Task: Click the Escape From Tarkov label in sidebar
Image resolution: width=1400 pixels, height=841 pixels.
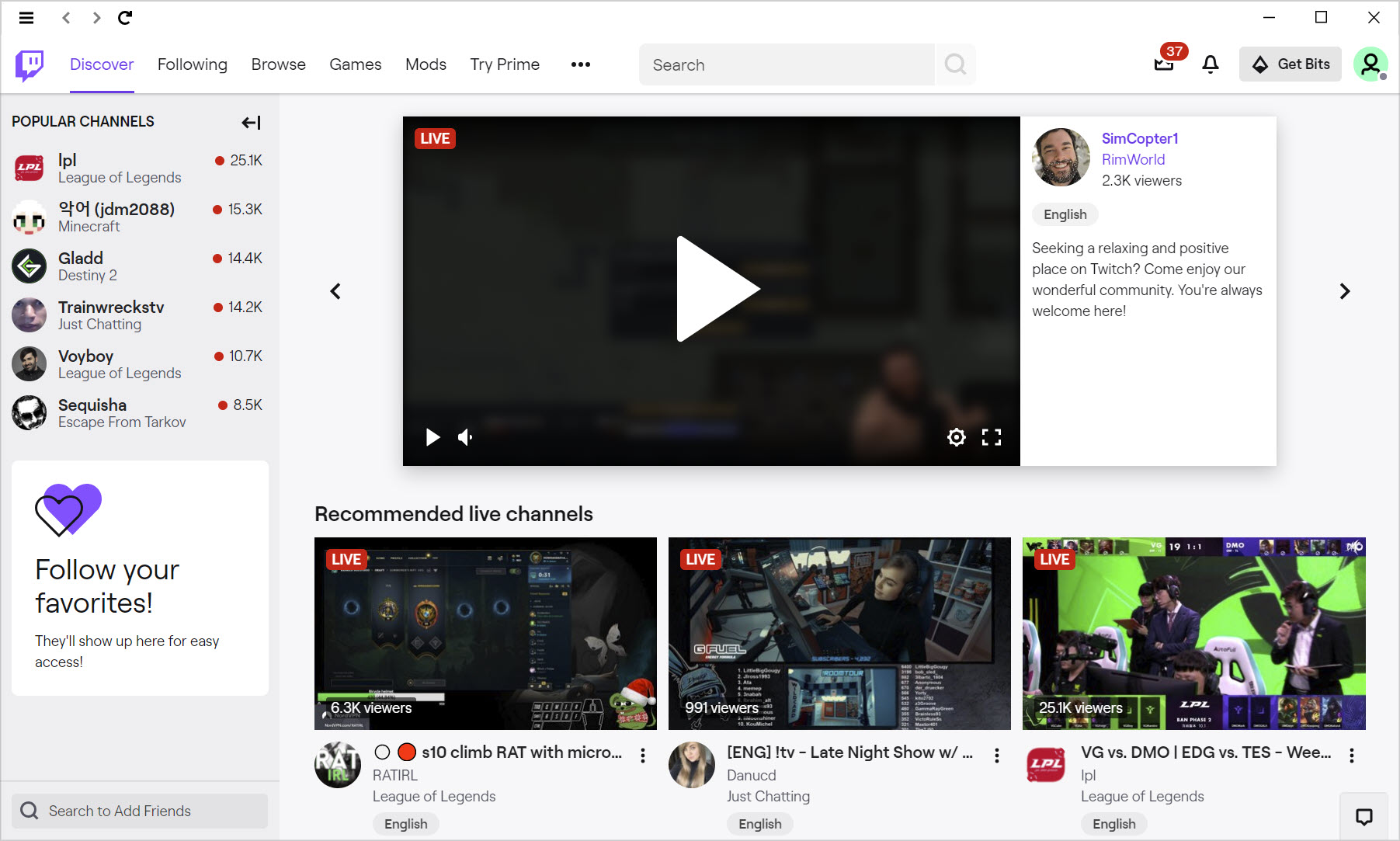Action: [x=122, y=422]
